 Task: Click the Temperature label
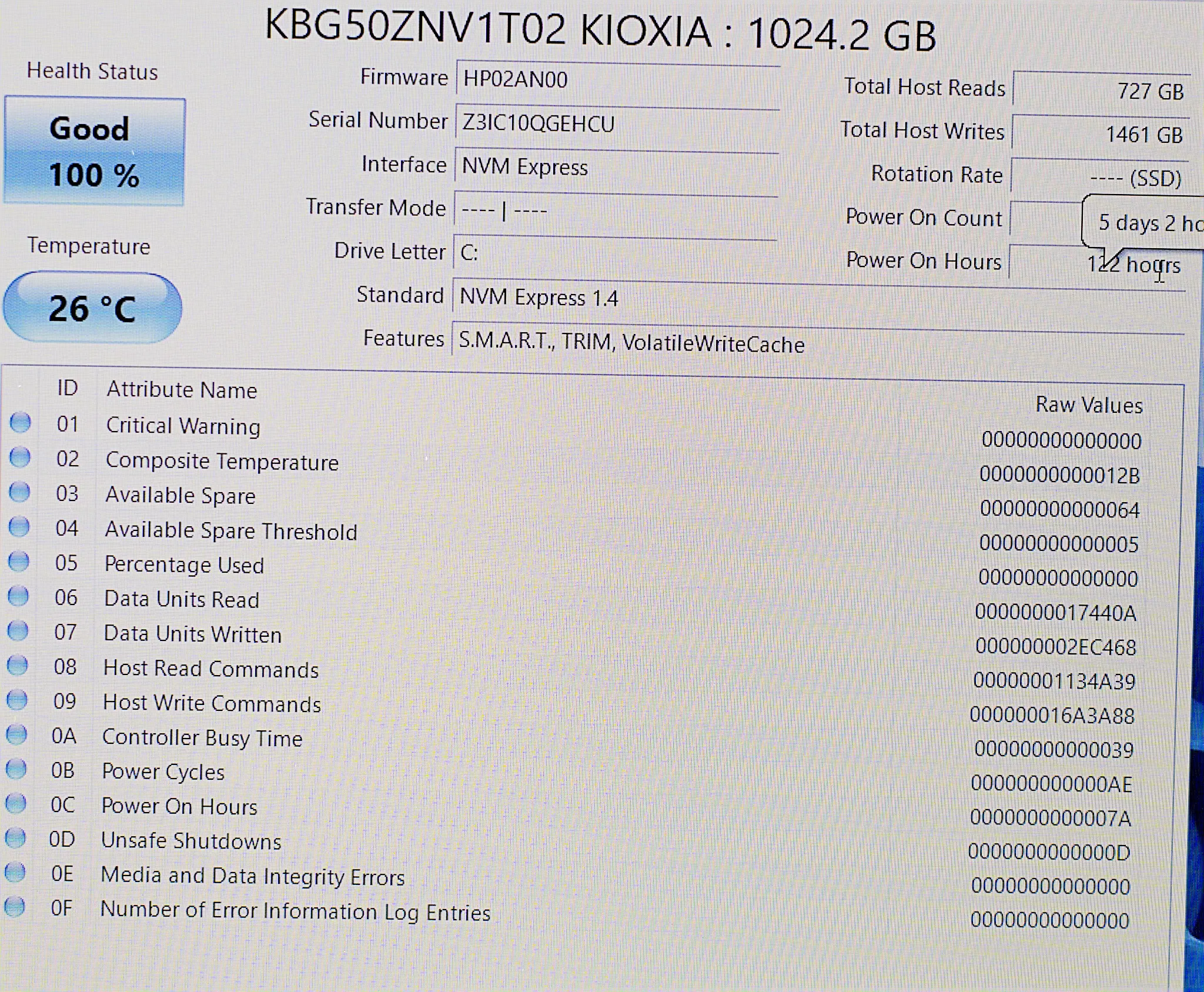click(89, 246)
